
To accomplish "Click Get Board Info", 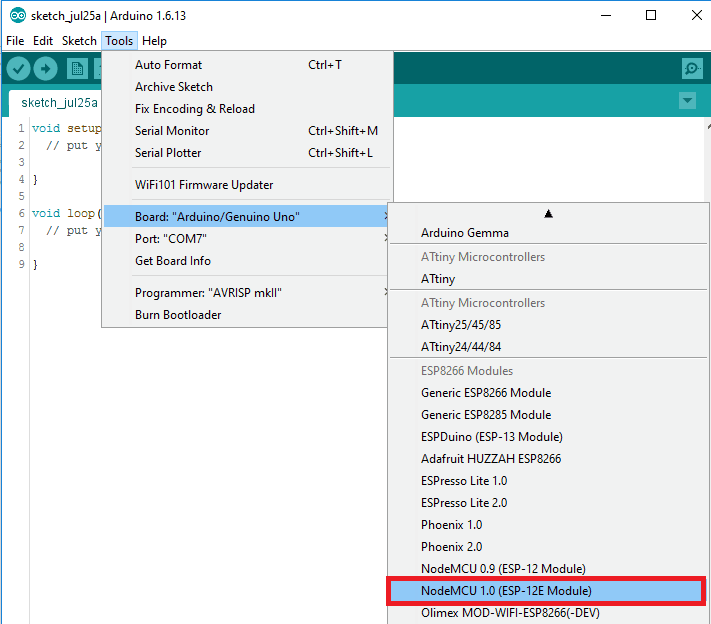I will point(246,261).
